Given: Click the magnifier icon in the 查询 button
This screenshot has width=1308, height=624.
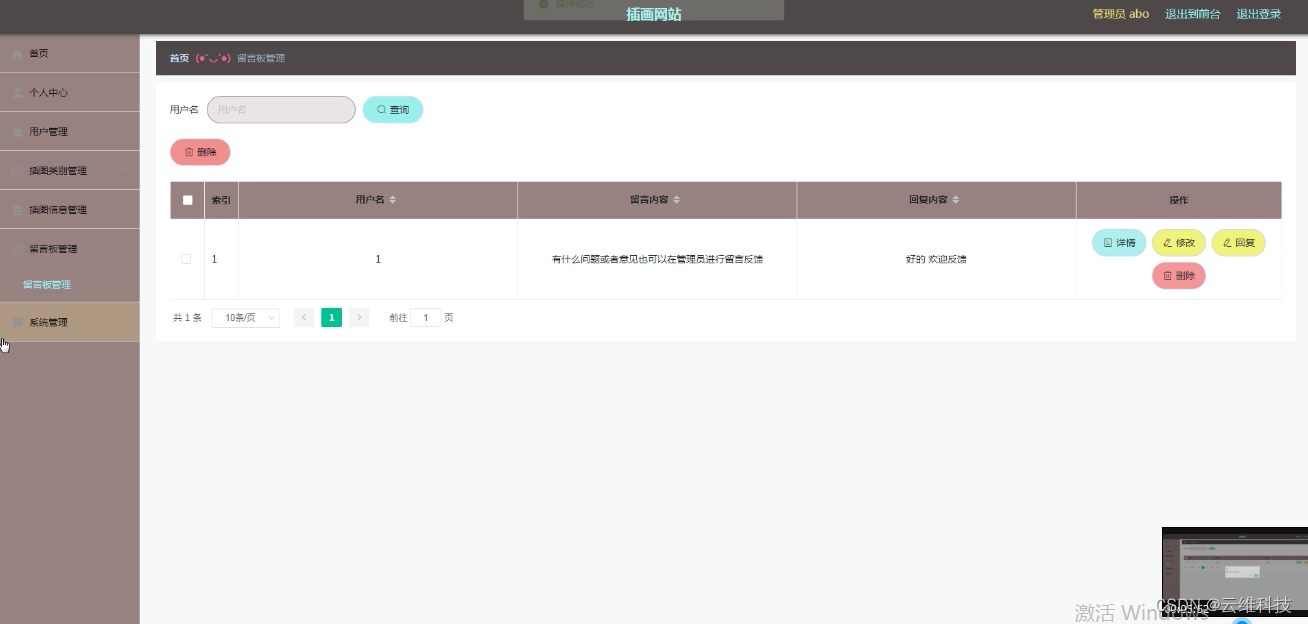Looking at the screenshot, I should (x=381, y=110).
